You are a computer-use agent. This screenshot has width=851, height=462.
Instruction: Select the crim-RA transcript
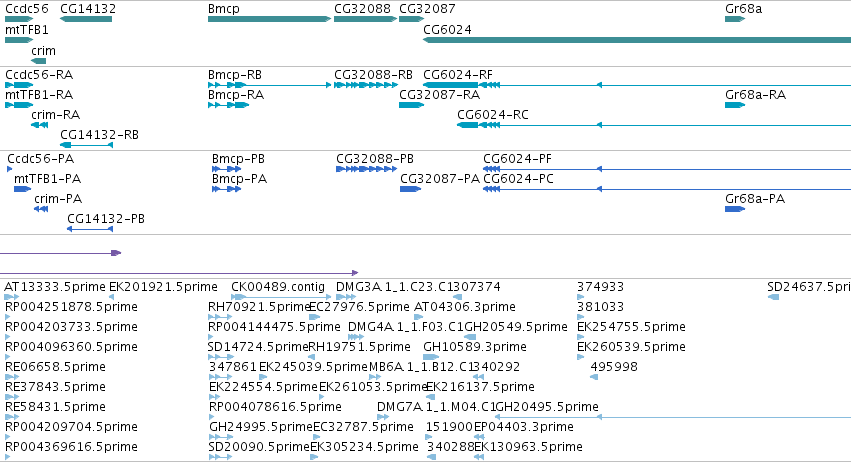pyautogui.click(x=40, y=125)
